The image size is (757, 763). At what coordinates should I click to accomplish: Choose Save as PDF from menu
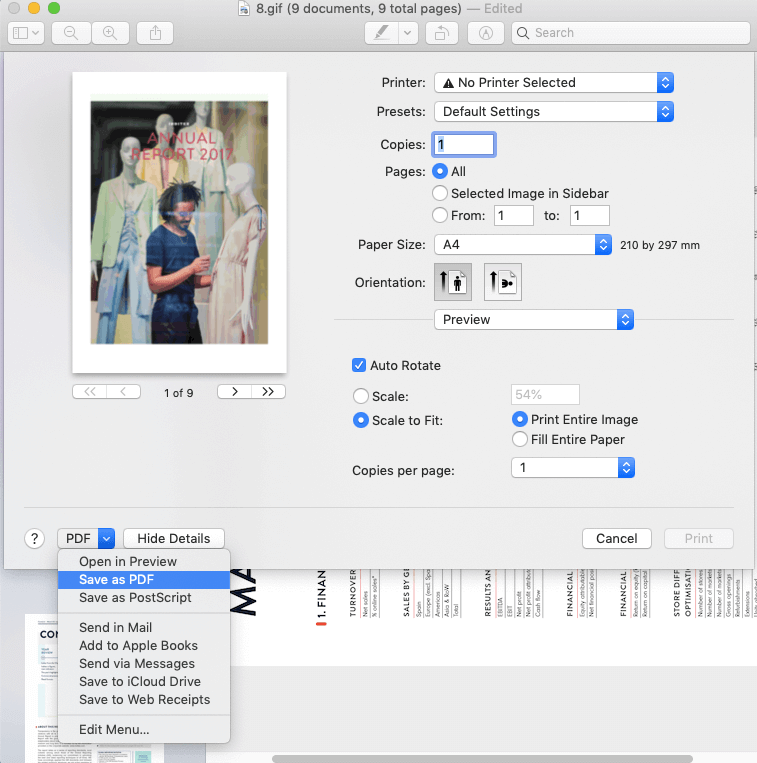point(117,580)
